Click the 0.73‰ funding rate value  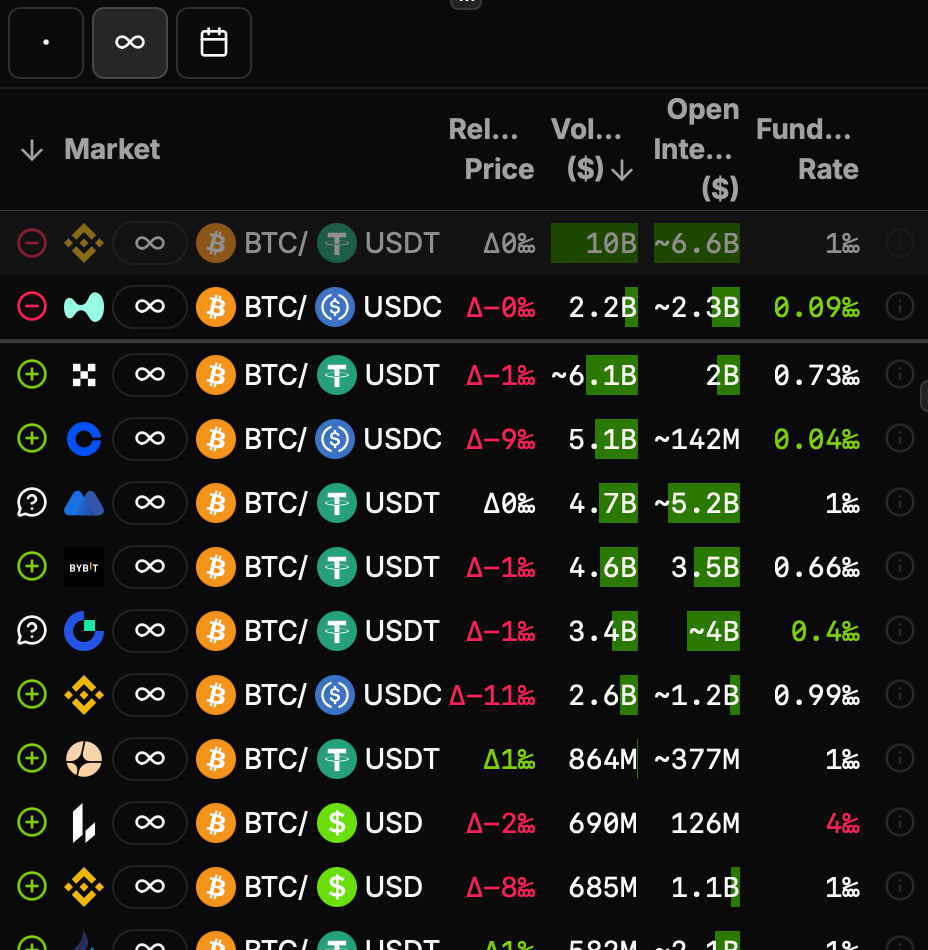(817, 375)
